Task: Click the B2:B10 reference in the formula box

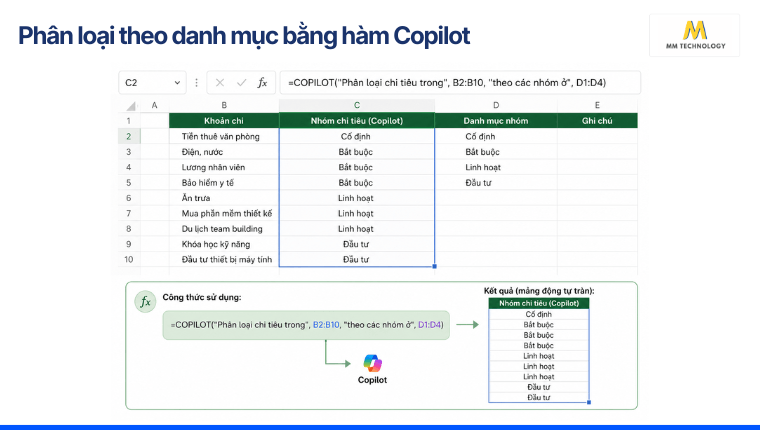Action: 326,325
